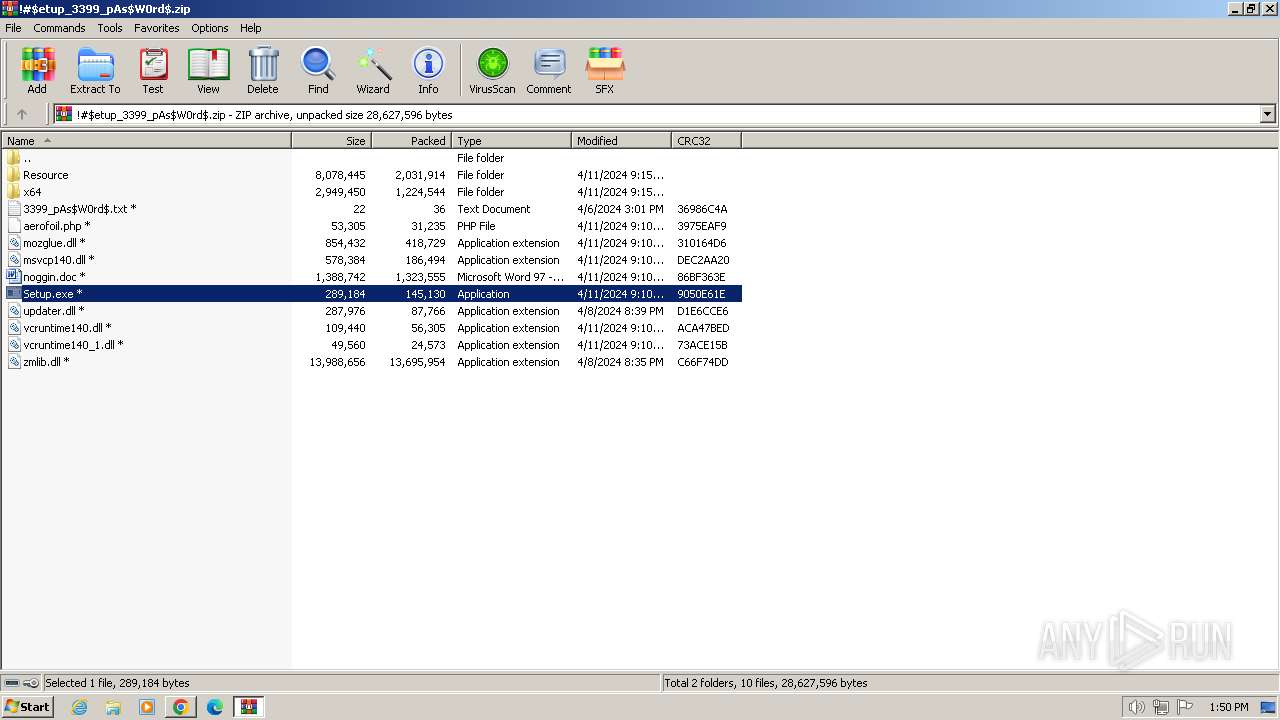Expand the archive path dropdown
Screen dimensions: 1280x720
[1268, 114]
